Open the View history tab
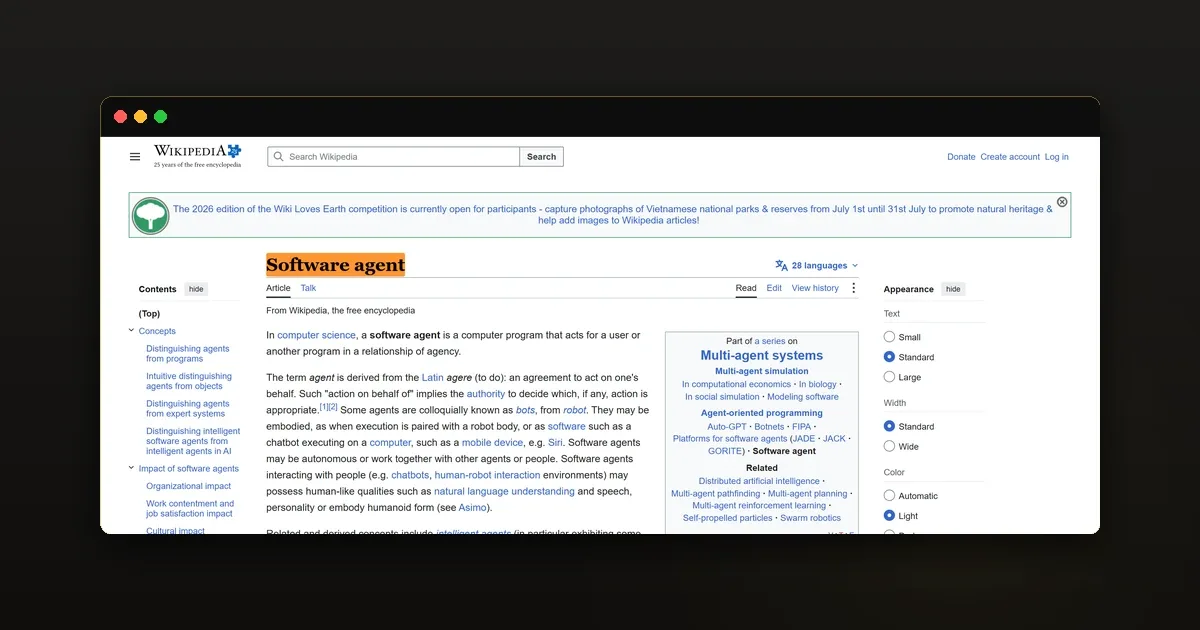1200x630 pixels. point(815,288)
